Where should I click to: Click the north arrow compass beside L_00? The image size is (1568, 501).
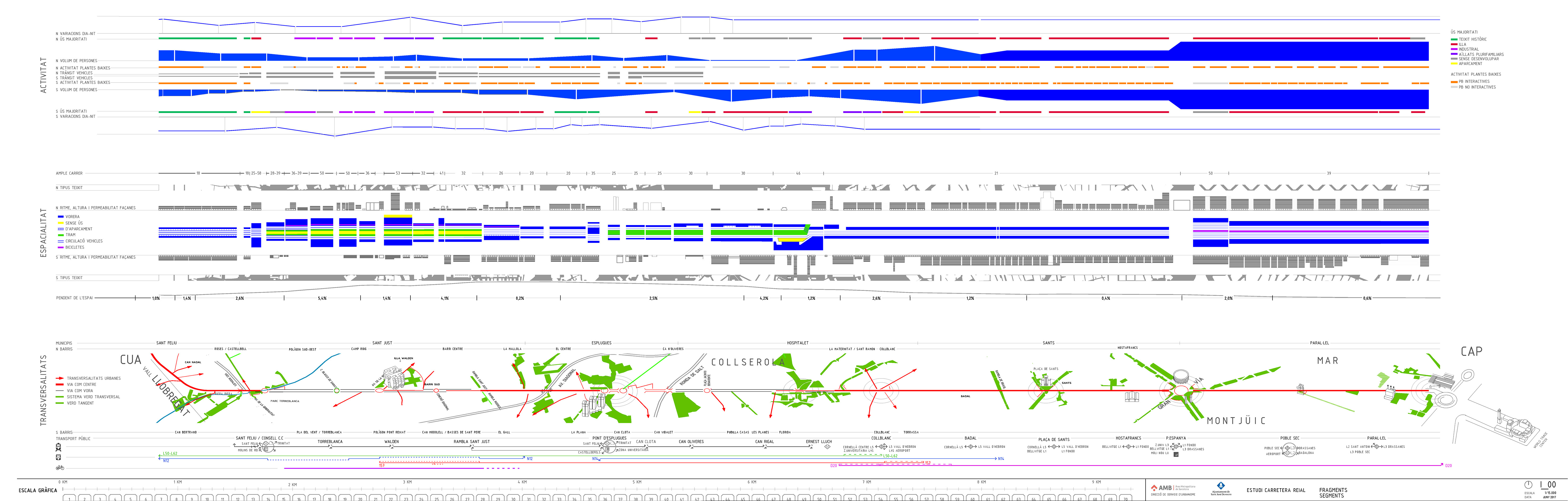1528,485
